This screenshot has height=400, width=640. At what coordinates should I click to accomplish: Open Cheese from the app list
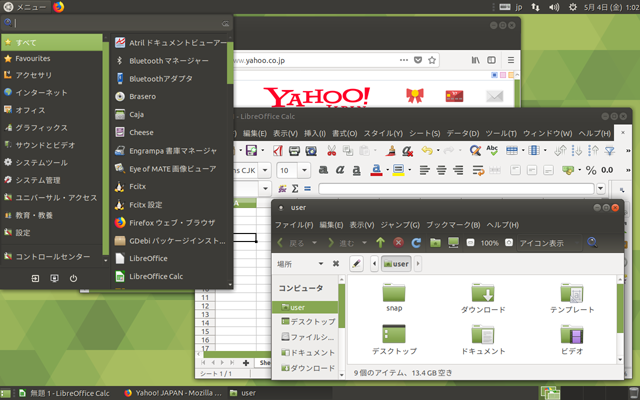pyautogui.click(x=140, y=132)
